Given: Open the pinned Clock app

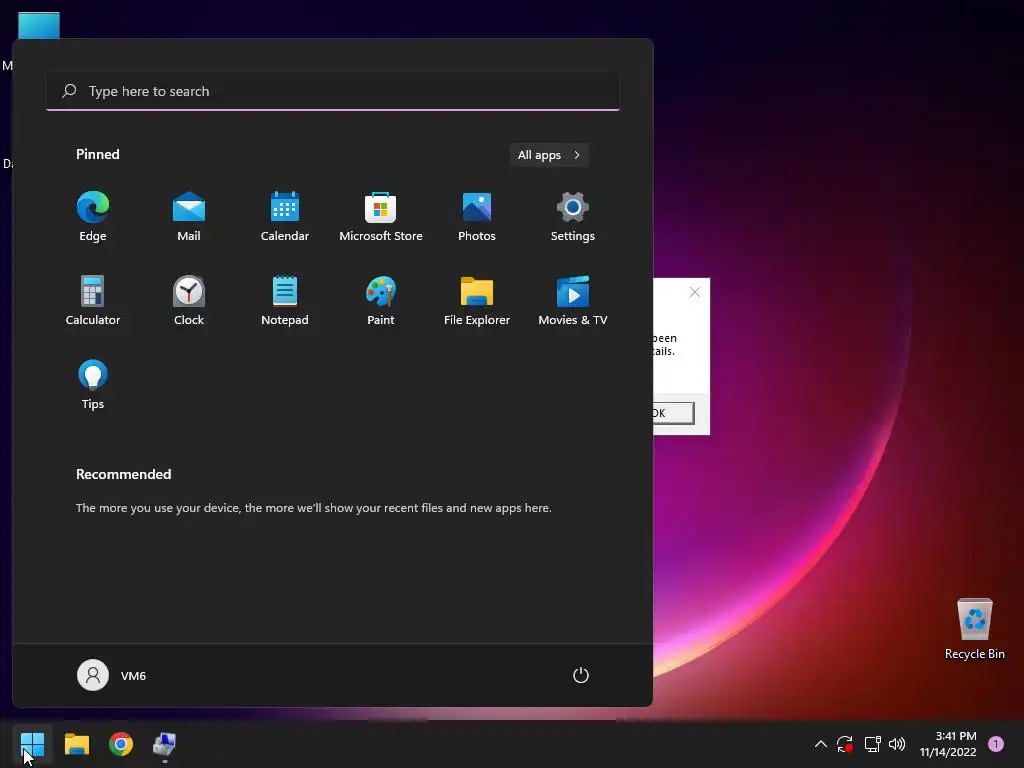Looking at the screenshot, I should tap(189, 300).
